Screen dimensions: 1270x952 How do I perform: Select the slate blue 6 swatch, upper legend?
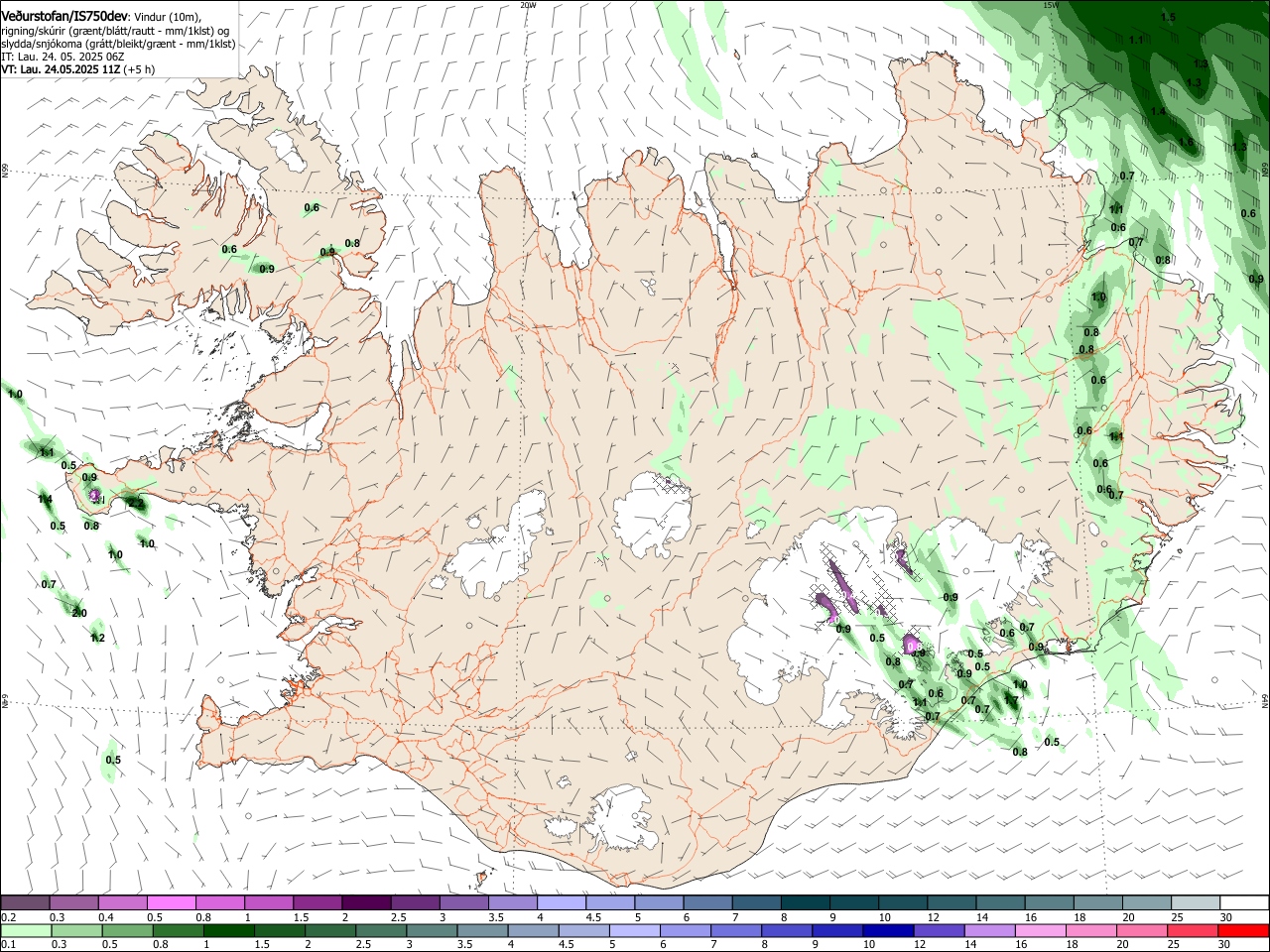pos(707,903)
